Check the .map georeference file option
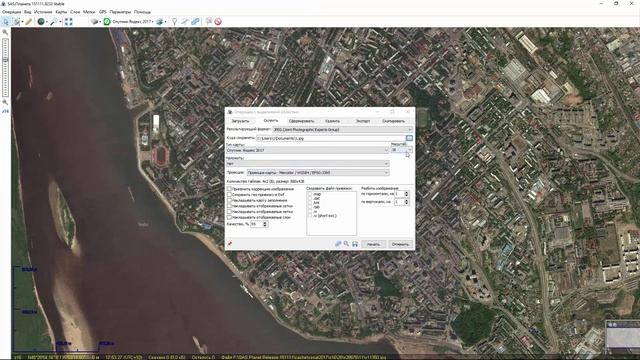Image resolution: width=640 pixels, height=360 pixels. (310, 194)
